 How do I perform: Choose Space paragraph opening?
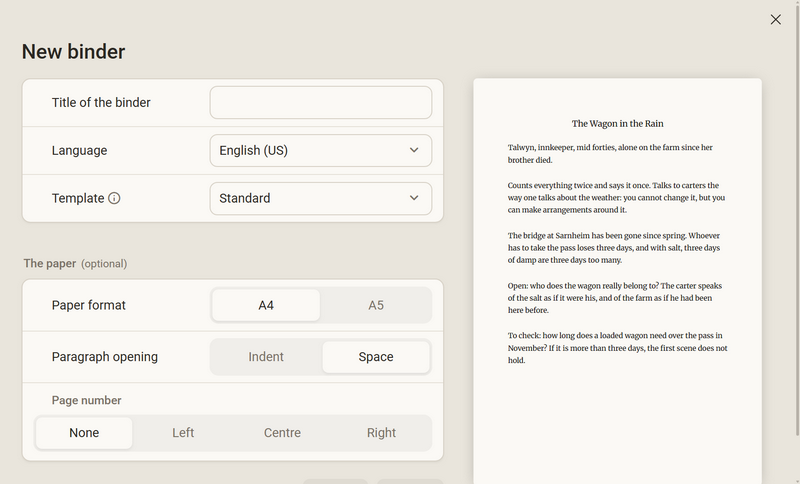[x=376, y=356]
